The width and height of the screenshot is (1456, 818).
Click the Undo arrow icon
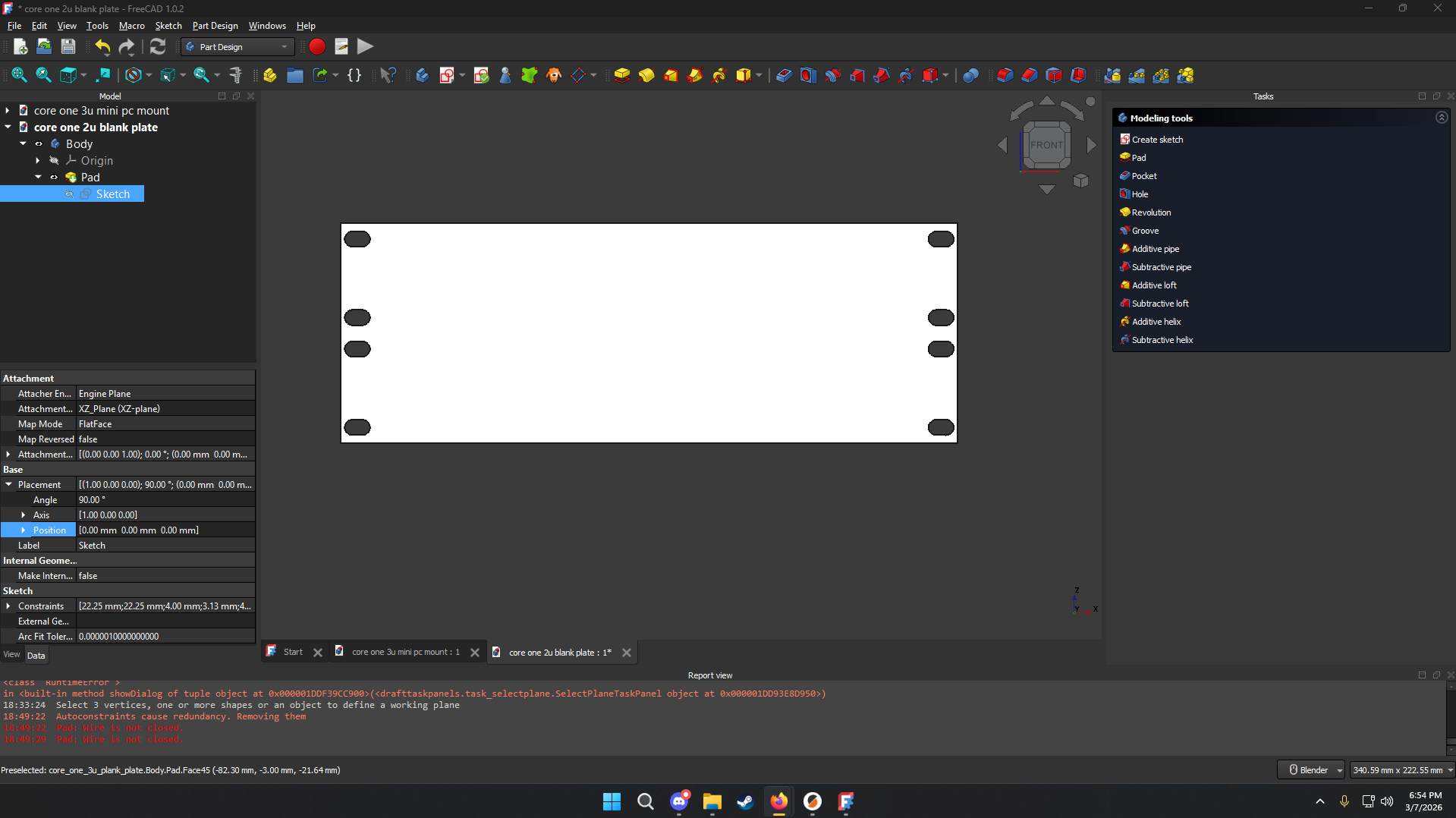point(102,47)
